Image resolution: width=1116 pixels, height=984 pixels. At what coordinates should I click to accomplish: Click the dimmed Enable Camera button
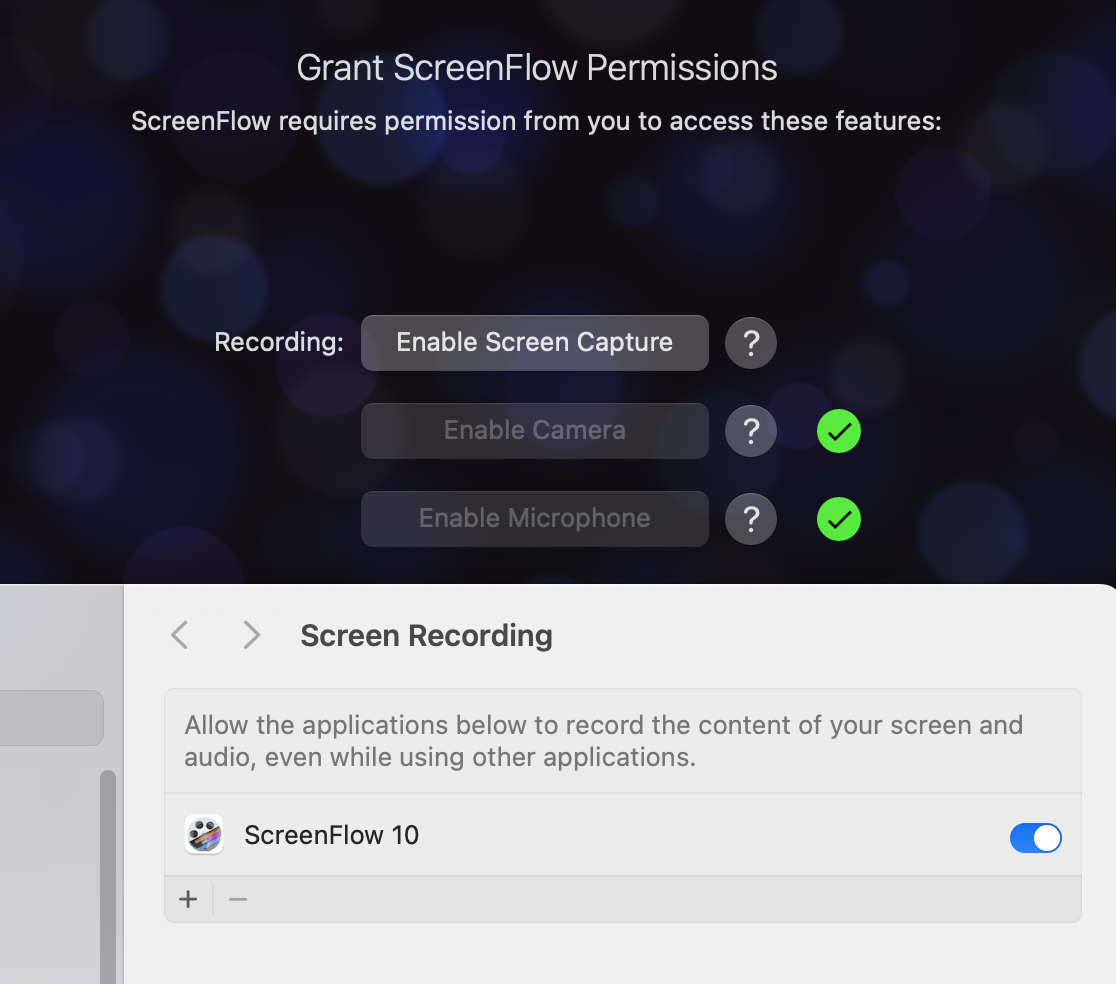click(535, 431)
